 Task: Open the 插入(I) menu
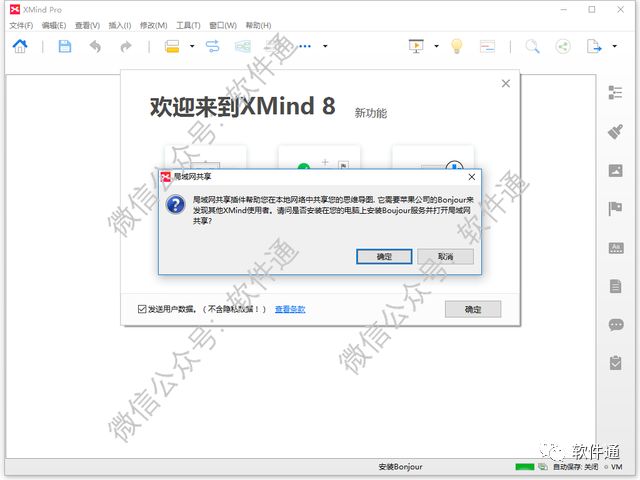pos(120,25)
